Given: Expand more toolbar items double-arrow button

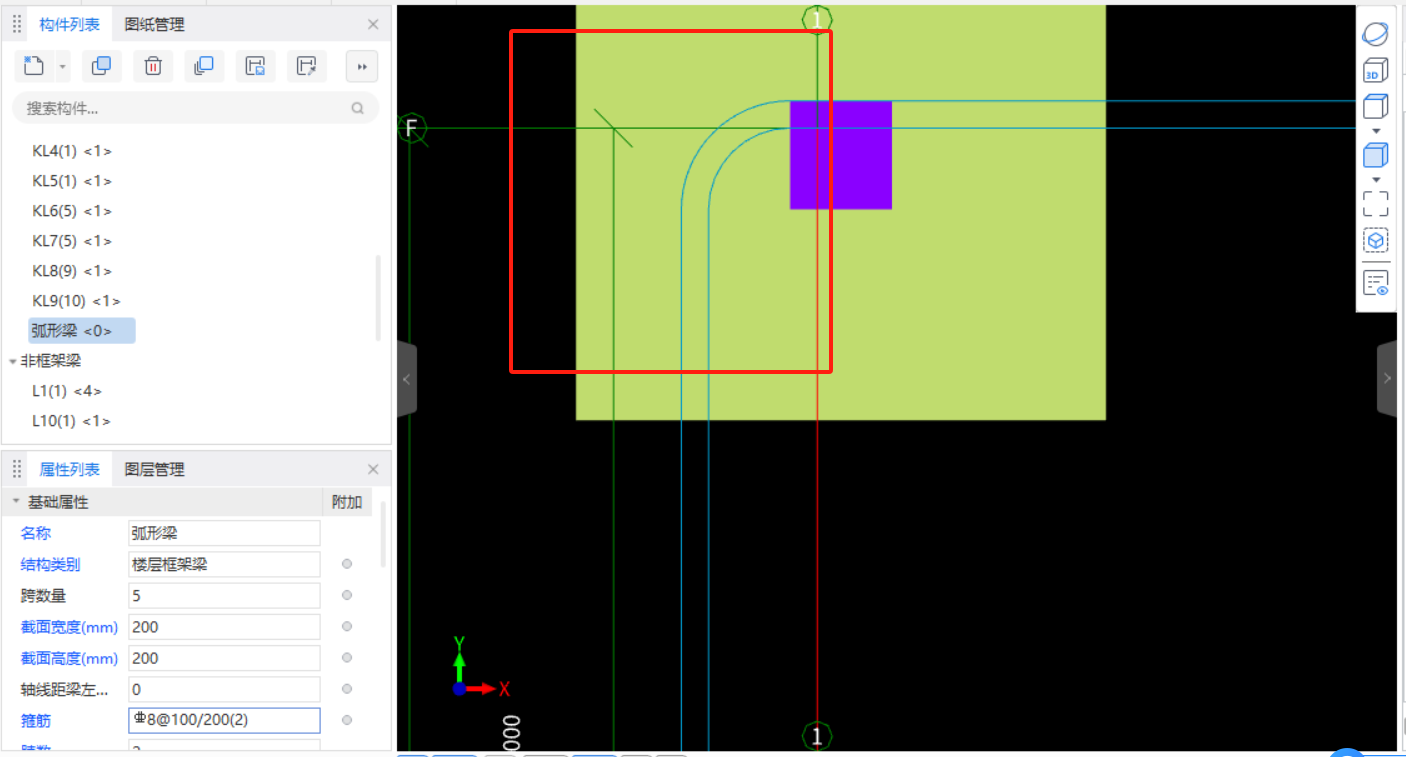Looking at the screenshot, I should 362,66.
